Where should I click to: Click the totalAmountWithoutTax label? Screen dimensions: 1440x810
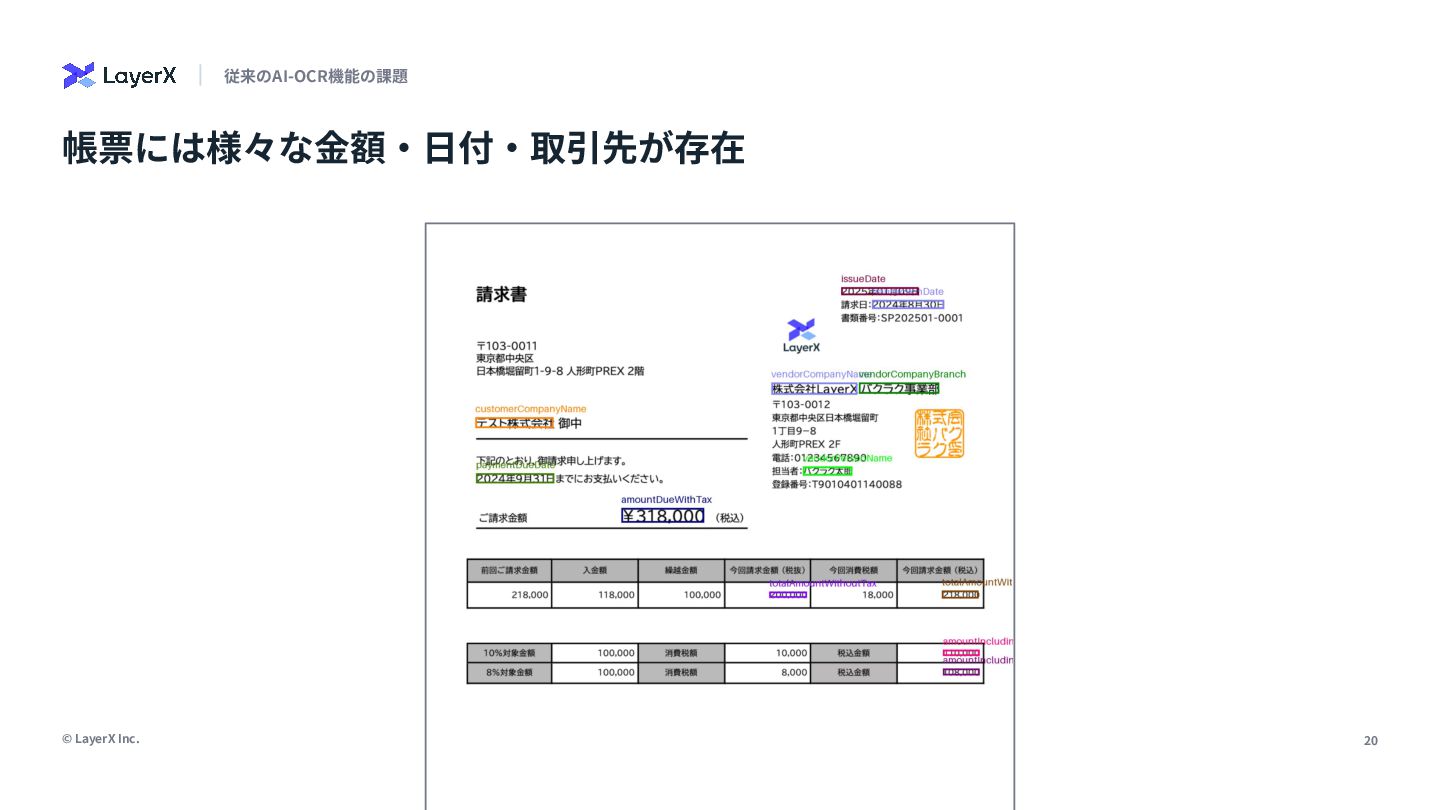[823, 583]
